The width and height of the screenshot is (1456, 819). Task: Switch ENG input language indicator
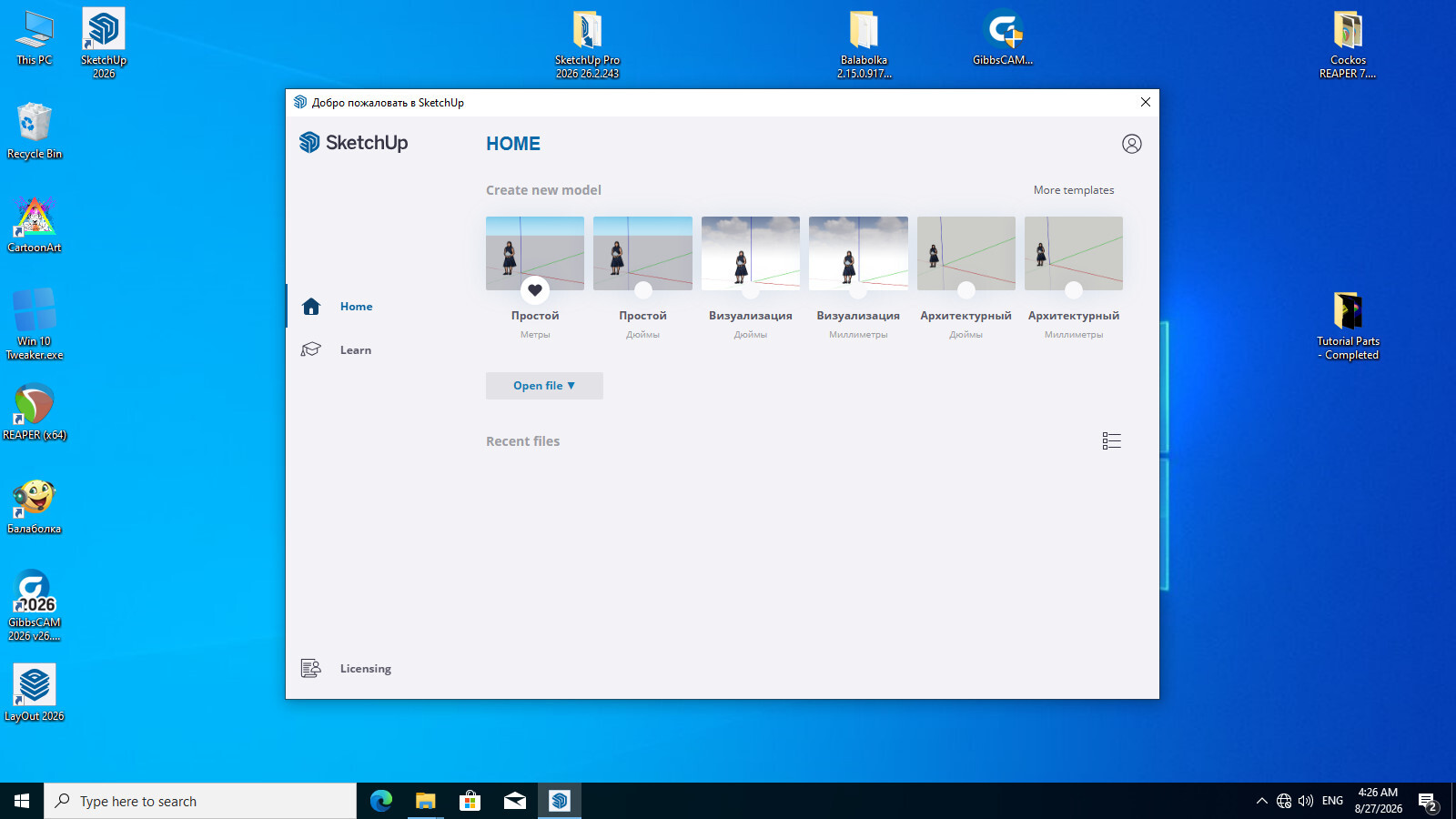(x=1332, y=801)
